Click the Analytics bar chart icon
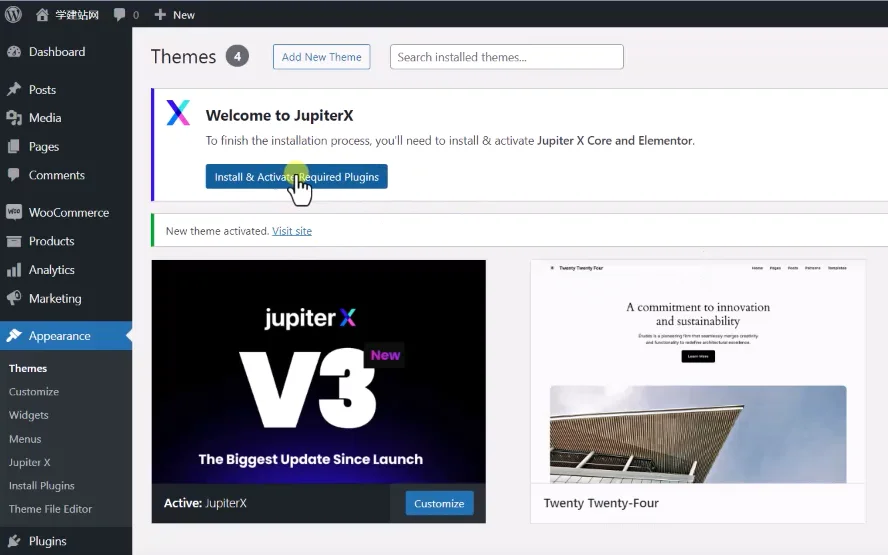The image size is (888, 555). tap(14, 270)
